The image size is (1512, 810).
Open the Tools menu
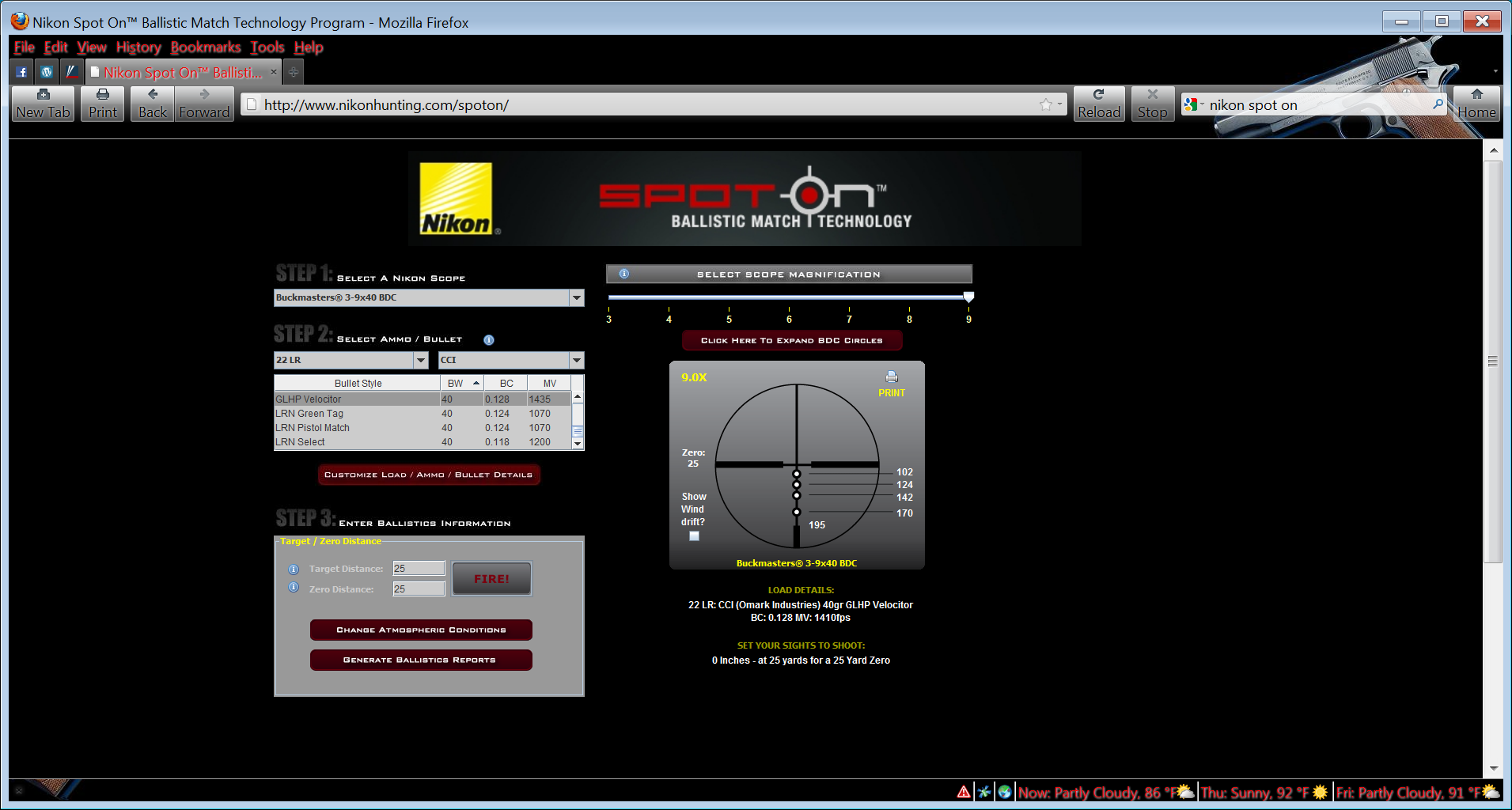coord(267,47)
